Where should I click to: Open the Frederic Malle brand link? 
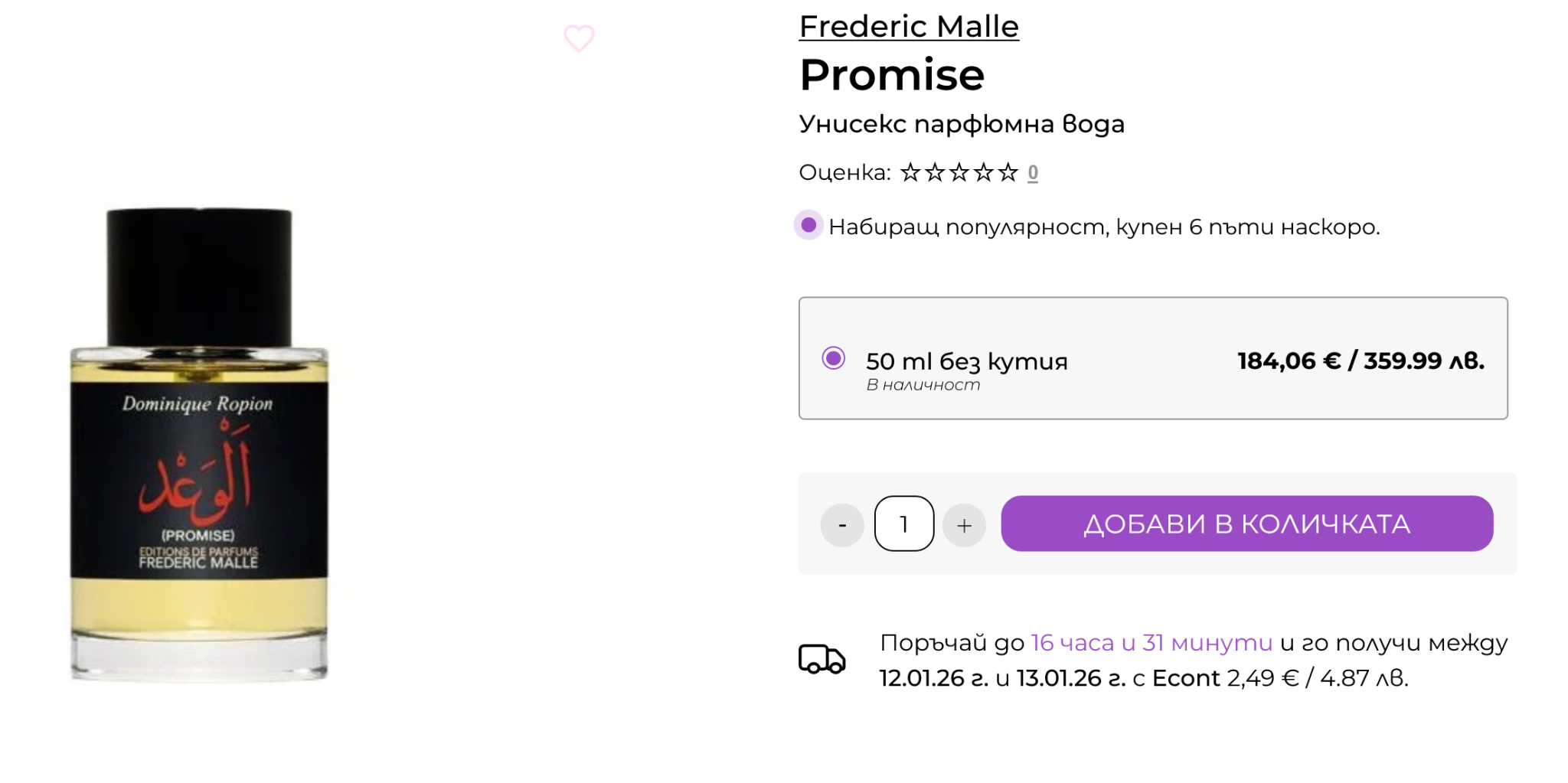(x=909, y=27)
